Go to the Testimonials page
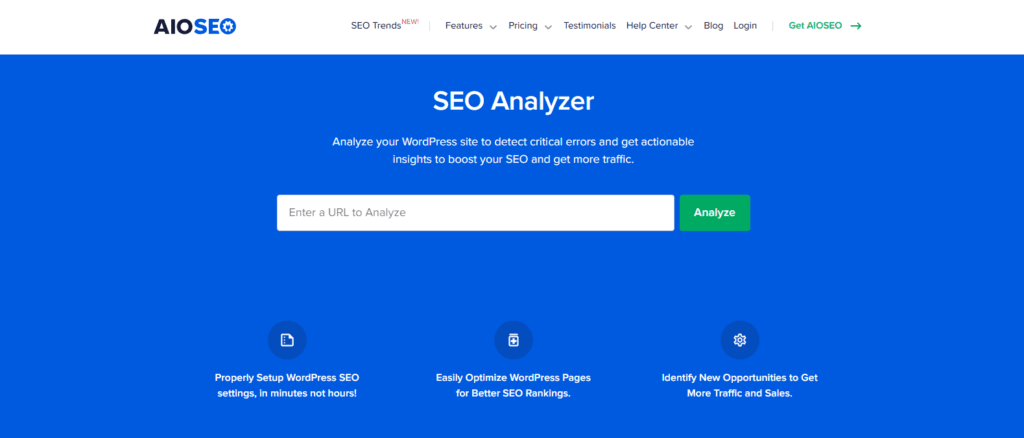 589,26
